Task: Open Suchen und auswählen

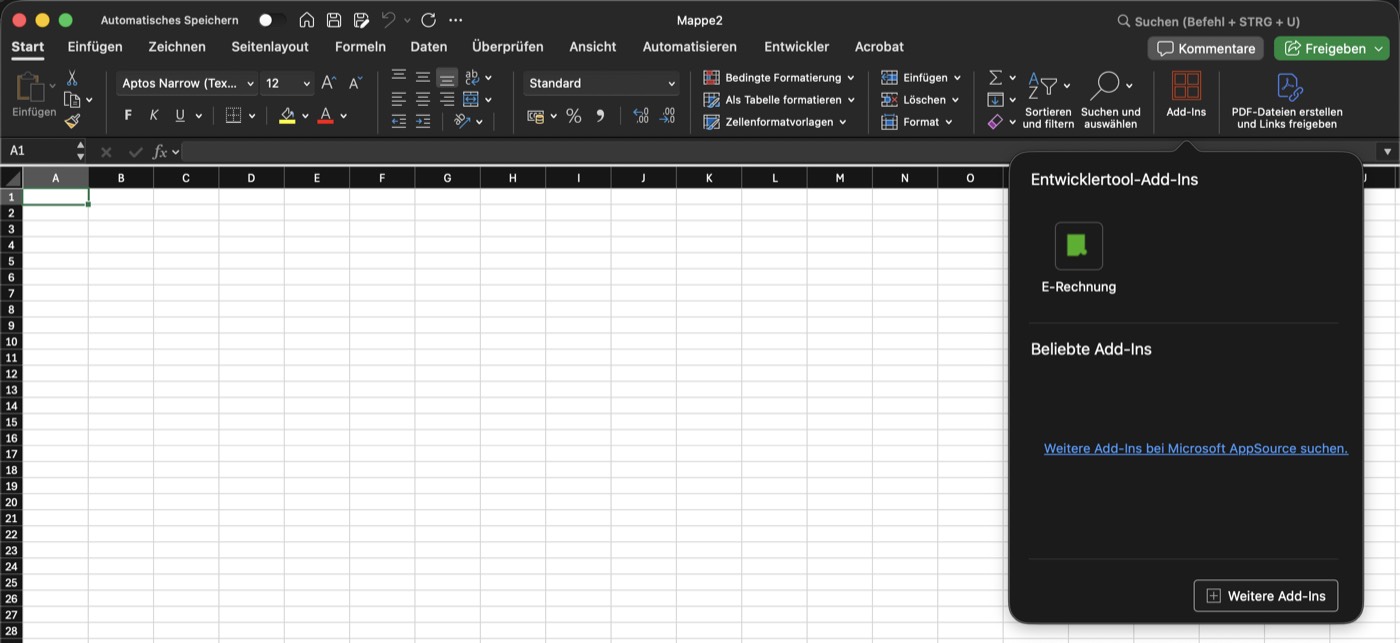Action: coord(1110,99)
